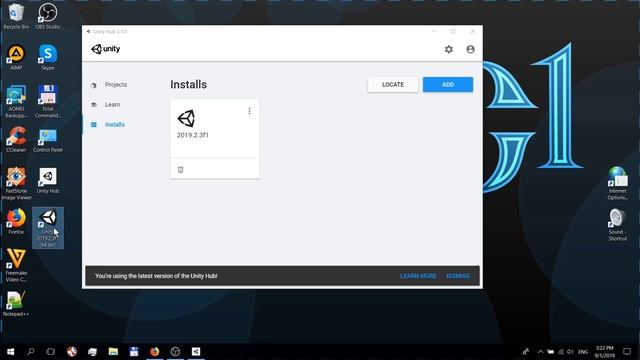This screenshot has width=640, height=360.
Task: Expand hidden system tray icons
Action: 540,351
